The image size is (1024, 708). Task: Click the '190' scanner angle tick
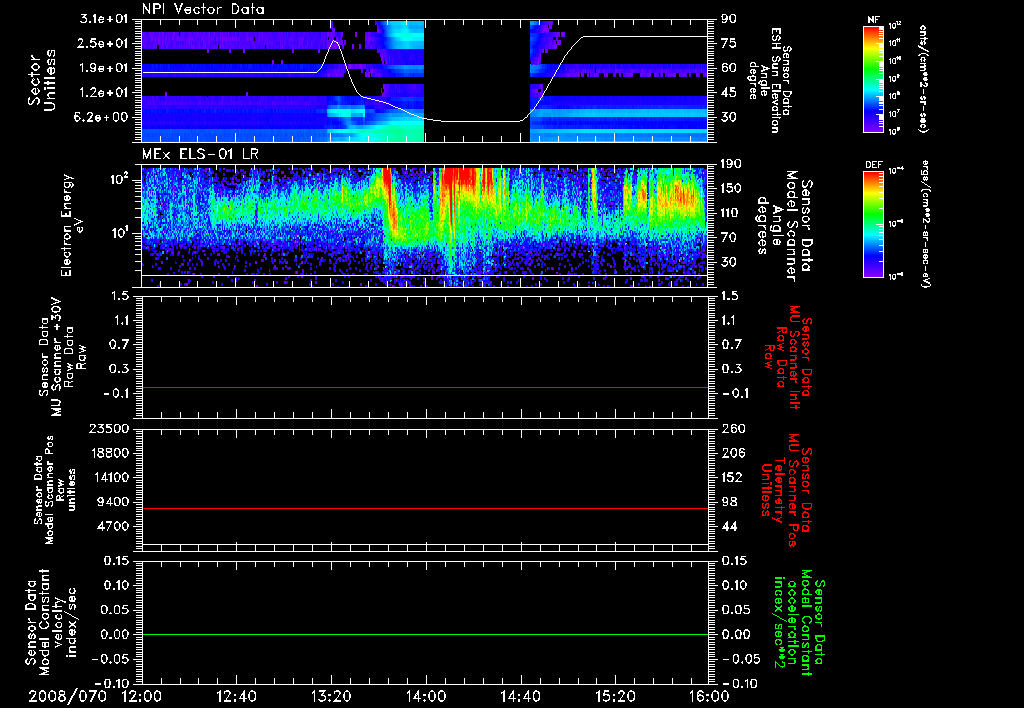click(x=732, y=164)
